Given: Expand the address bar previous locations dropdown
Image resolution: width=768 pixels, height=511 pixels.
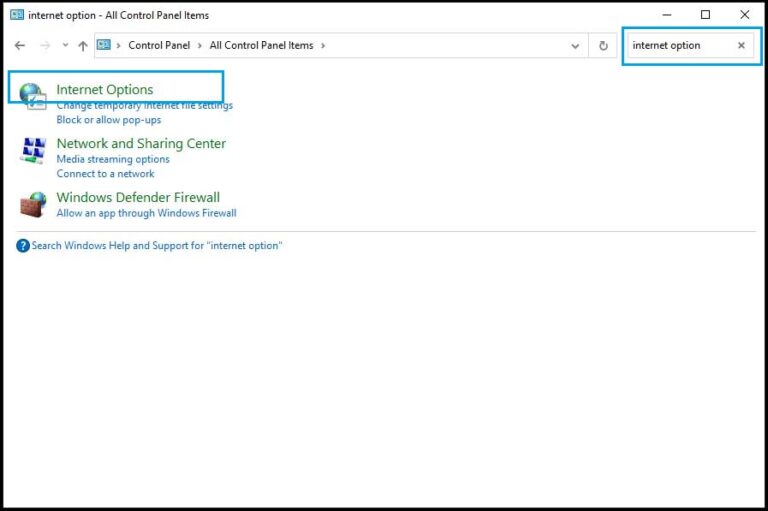Looking at the screenshot, I should [575, 46].
